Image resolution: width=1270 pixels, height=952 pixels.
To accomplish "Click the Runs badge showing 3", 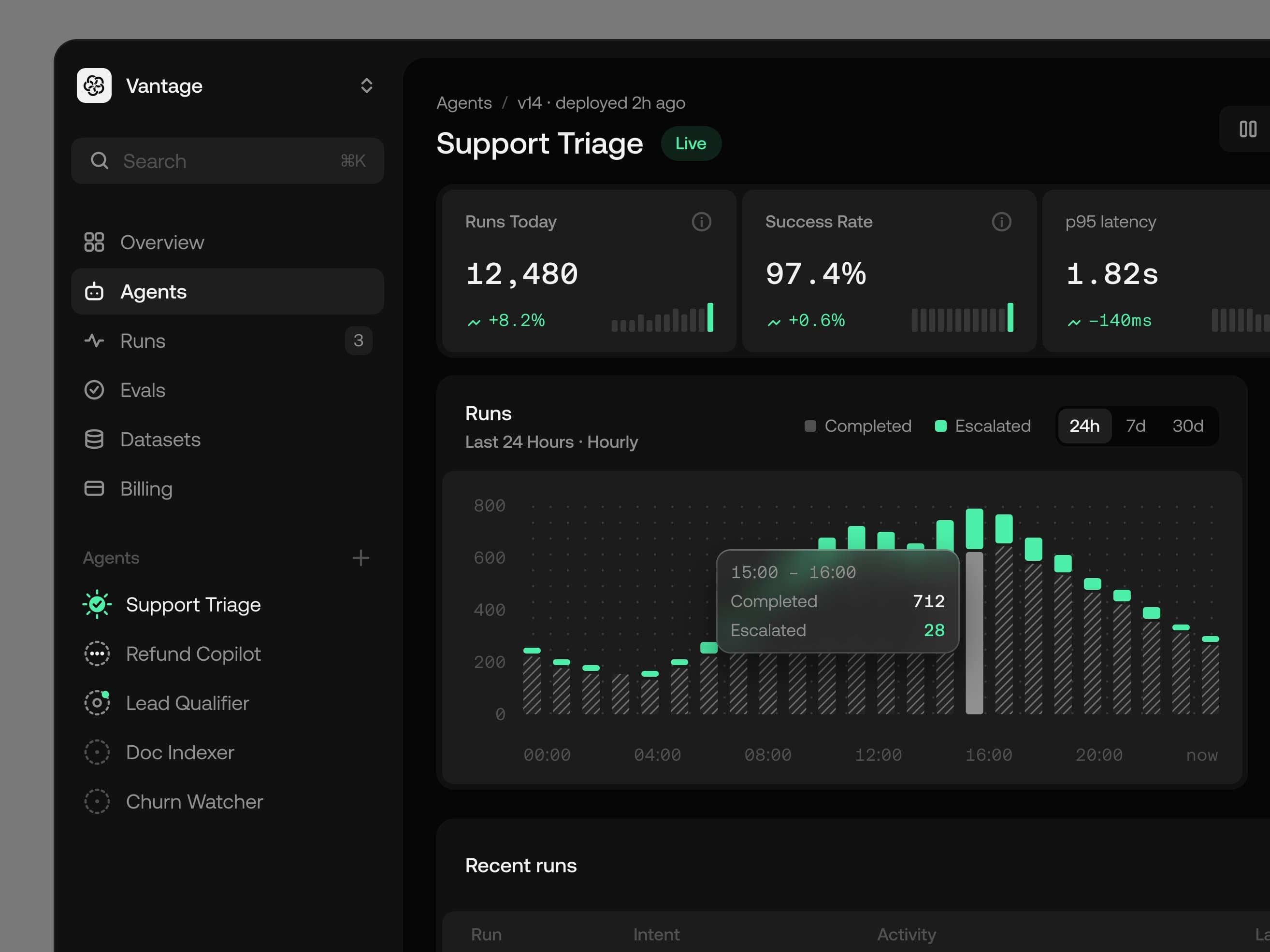I will click(358, 341).
